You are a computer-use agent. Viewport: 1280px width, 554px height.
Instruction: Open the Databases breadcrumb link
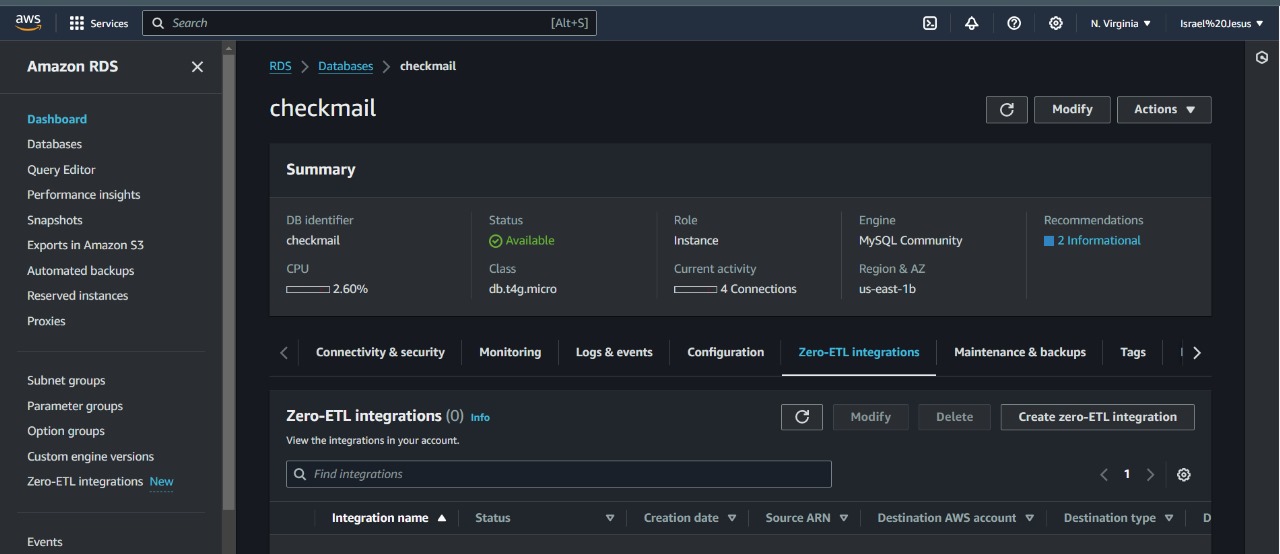[345, 66]
